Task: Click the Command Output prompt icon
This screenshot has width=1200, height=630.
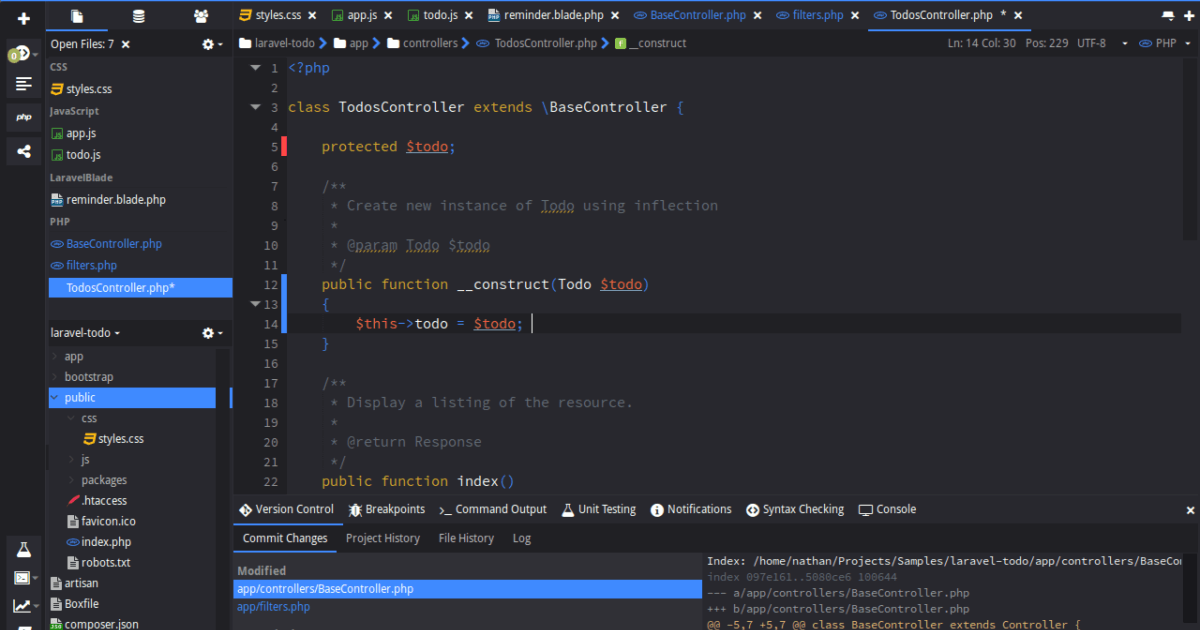Action: click(446, 510)
